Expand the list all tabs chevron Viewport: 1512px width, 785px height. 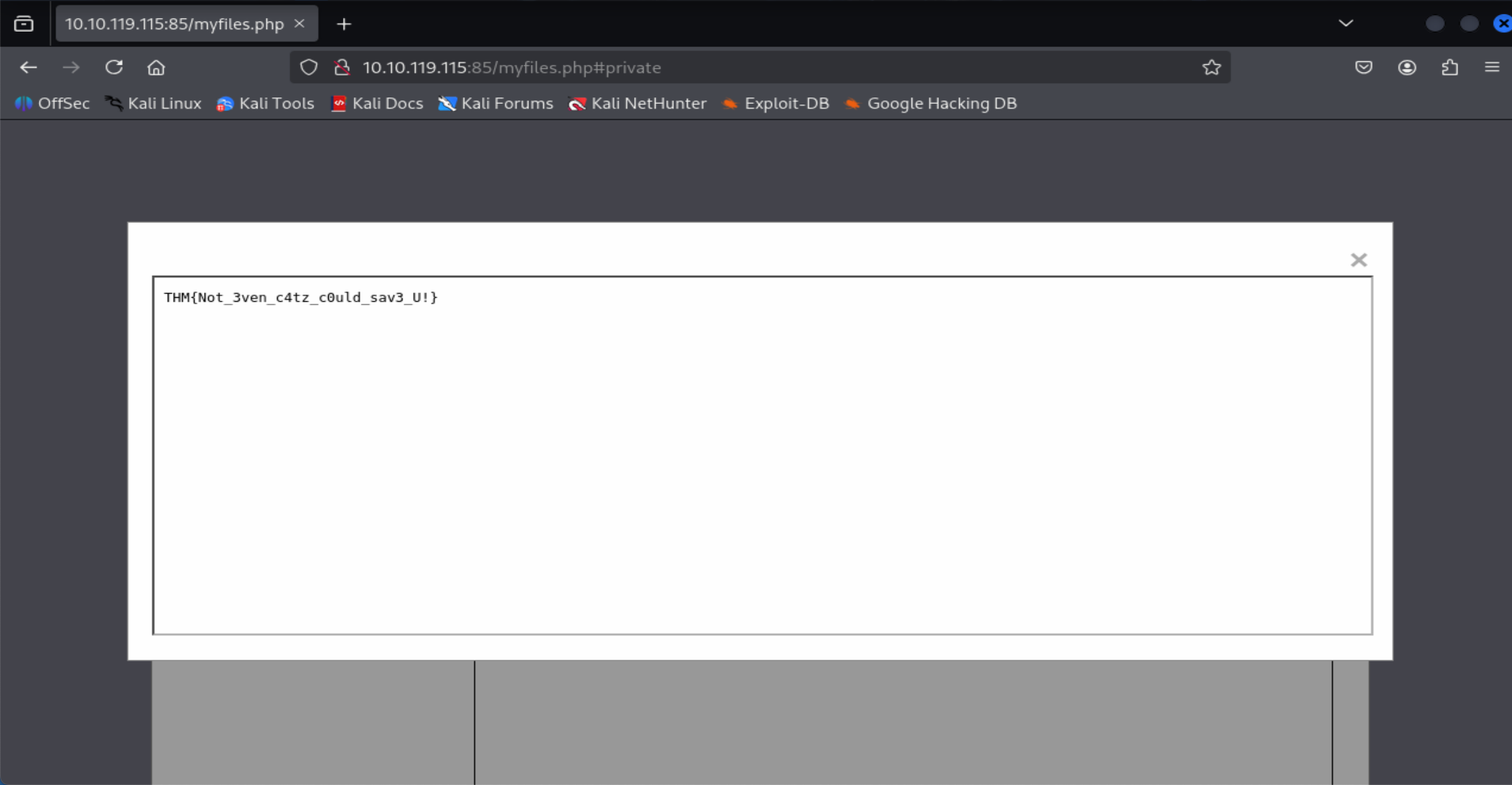(x=1346, y=24)
